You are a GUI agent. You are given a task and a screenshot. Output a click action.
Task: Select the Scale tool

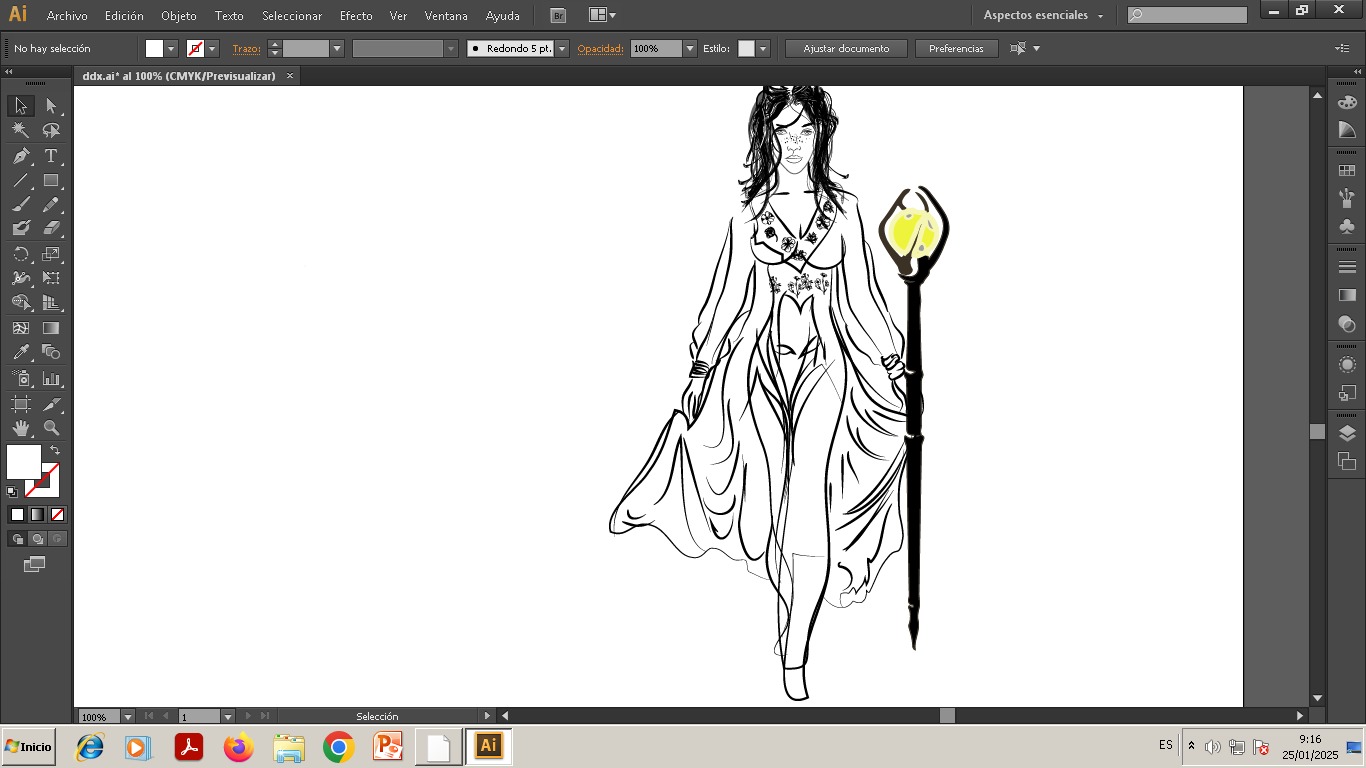51,254
